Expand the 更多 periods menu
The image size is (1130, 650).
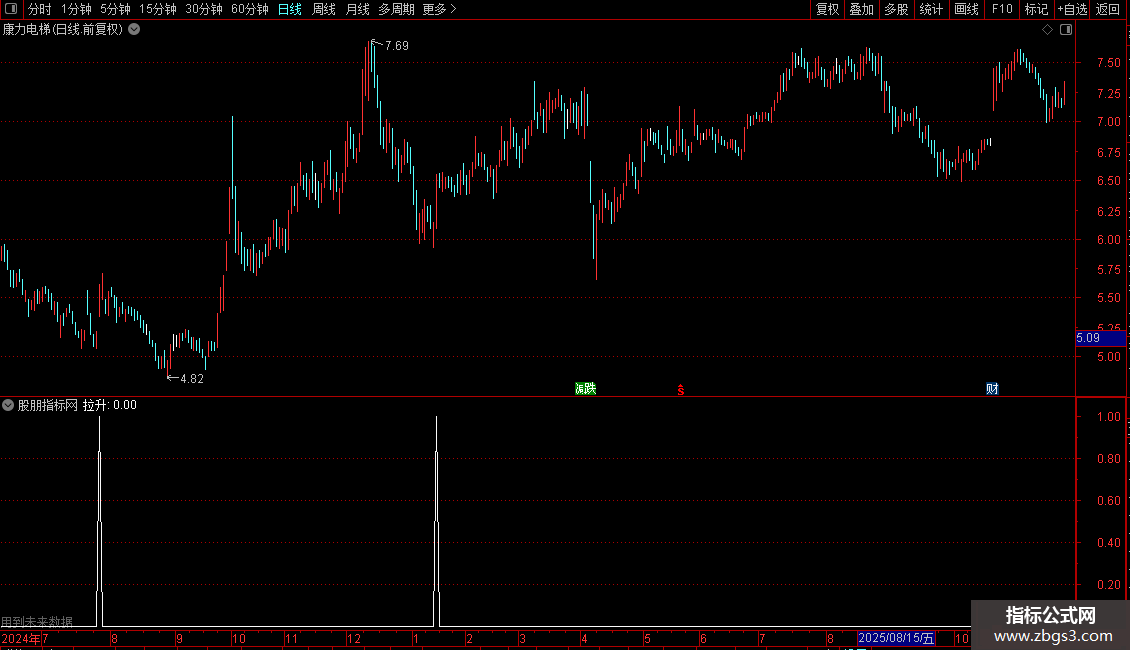pos(440,9)
